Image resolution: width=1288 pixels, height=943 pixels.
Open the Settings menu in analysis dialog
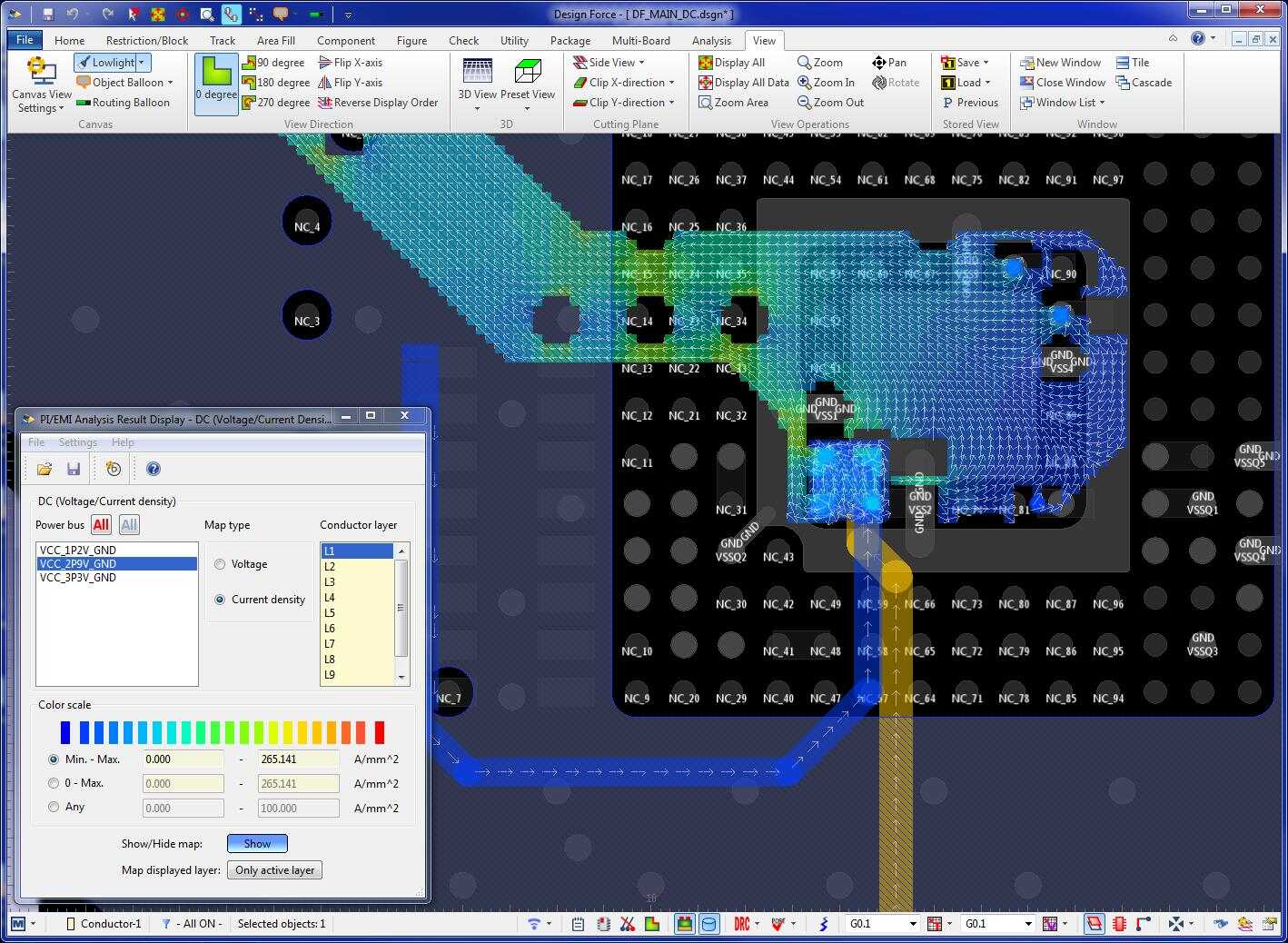point(77,442)
